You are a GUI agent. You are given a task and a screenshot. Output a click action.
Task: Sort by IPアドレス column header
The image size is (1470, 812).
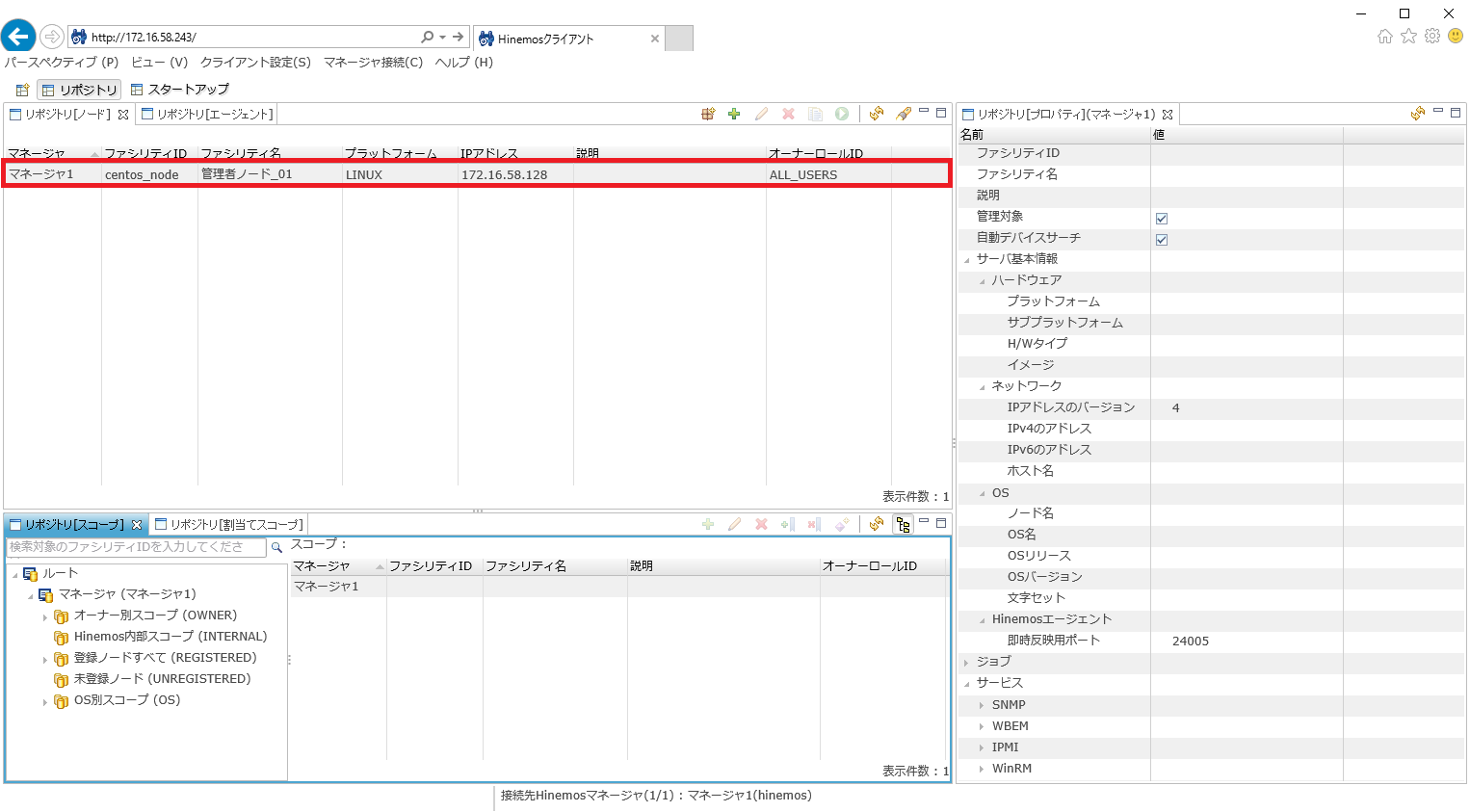pyautogui.click(x=515, y=153)
